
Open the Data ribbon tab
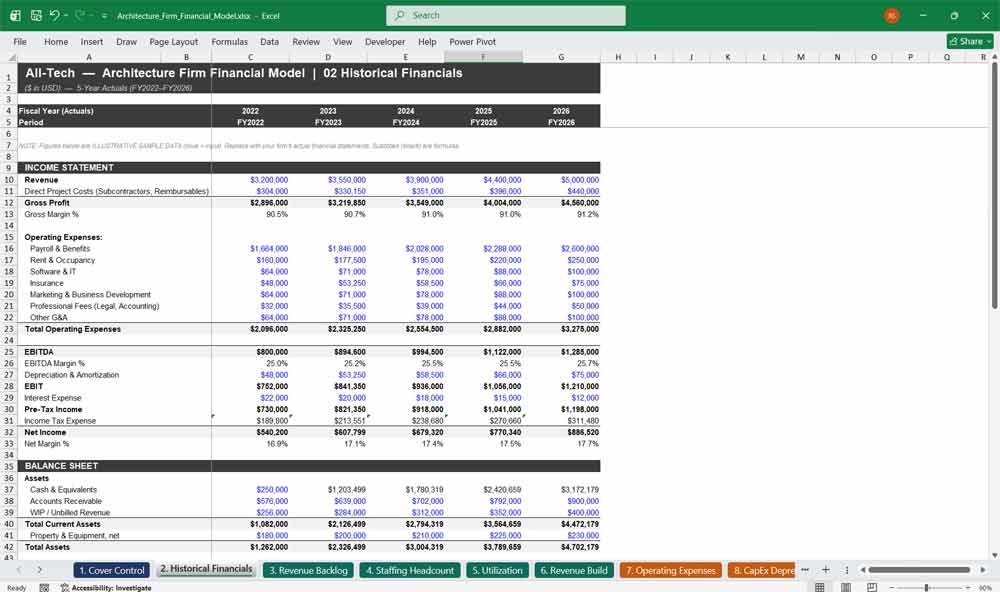click(x=269, y=41)
